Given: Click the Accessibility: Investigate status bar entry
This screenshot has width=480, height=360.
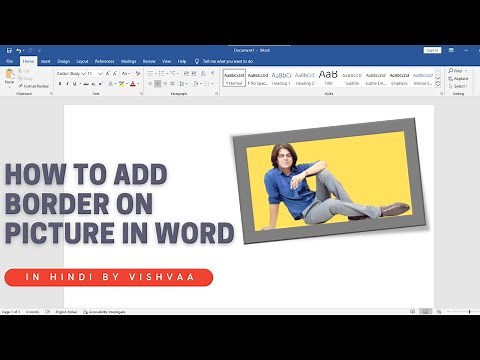Looking at the screenshot, I should click(105, 312).
